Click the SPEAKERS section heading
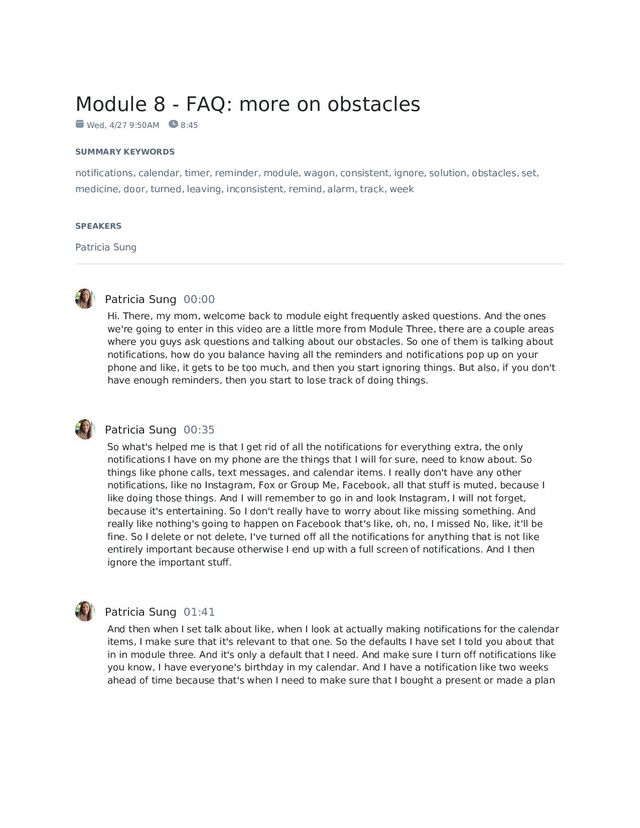Viewport: 640px width, 828px height. point(98,225)
